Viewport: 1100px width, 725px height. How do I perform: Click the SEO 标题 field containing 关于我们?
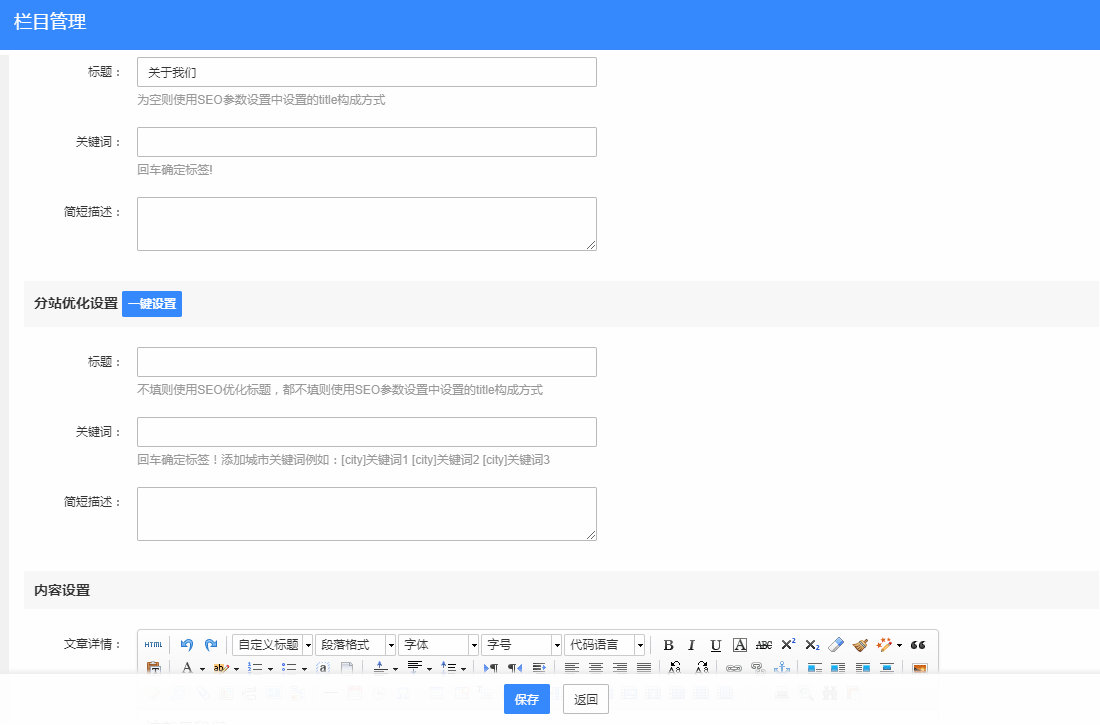[367, 72]
